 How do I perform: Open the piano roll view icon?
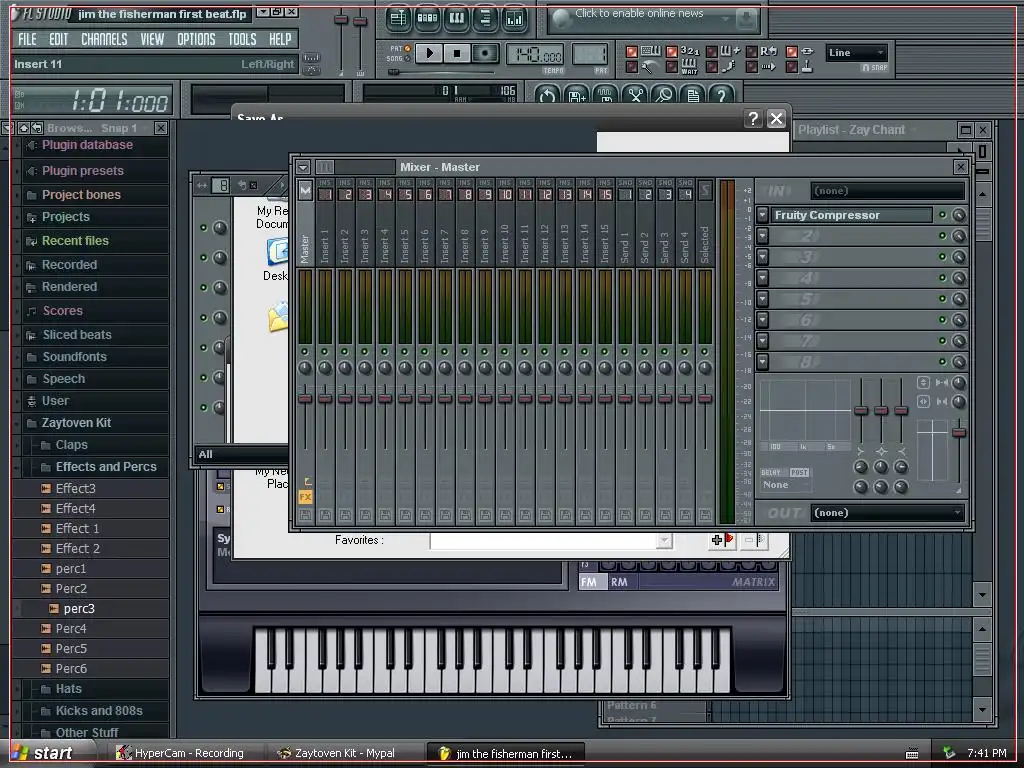[x=456, y=18]
